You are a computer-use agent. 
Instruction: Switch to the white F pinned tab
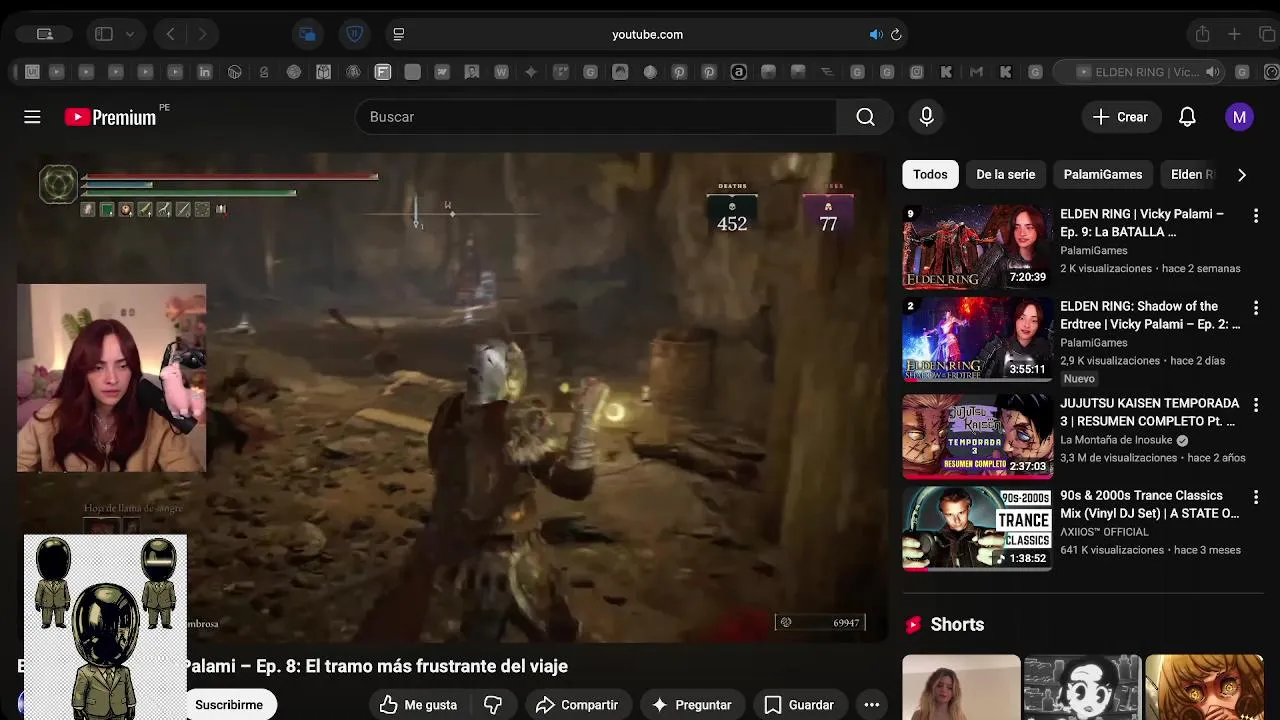[x=383, y=72]
